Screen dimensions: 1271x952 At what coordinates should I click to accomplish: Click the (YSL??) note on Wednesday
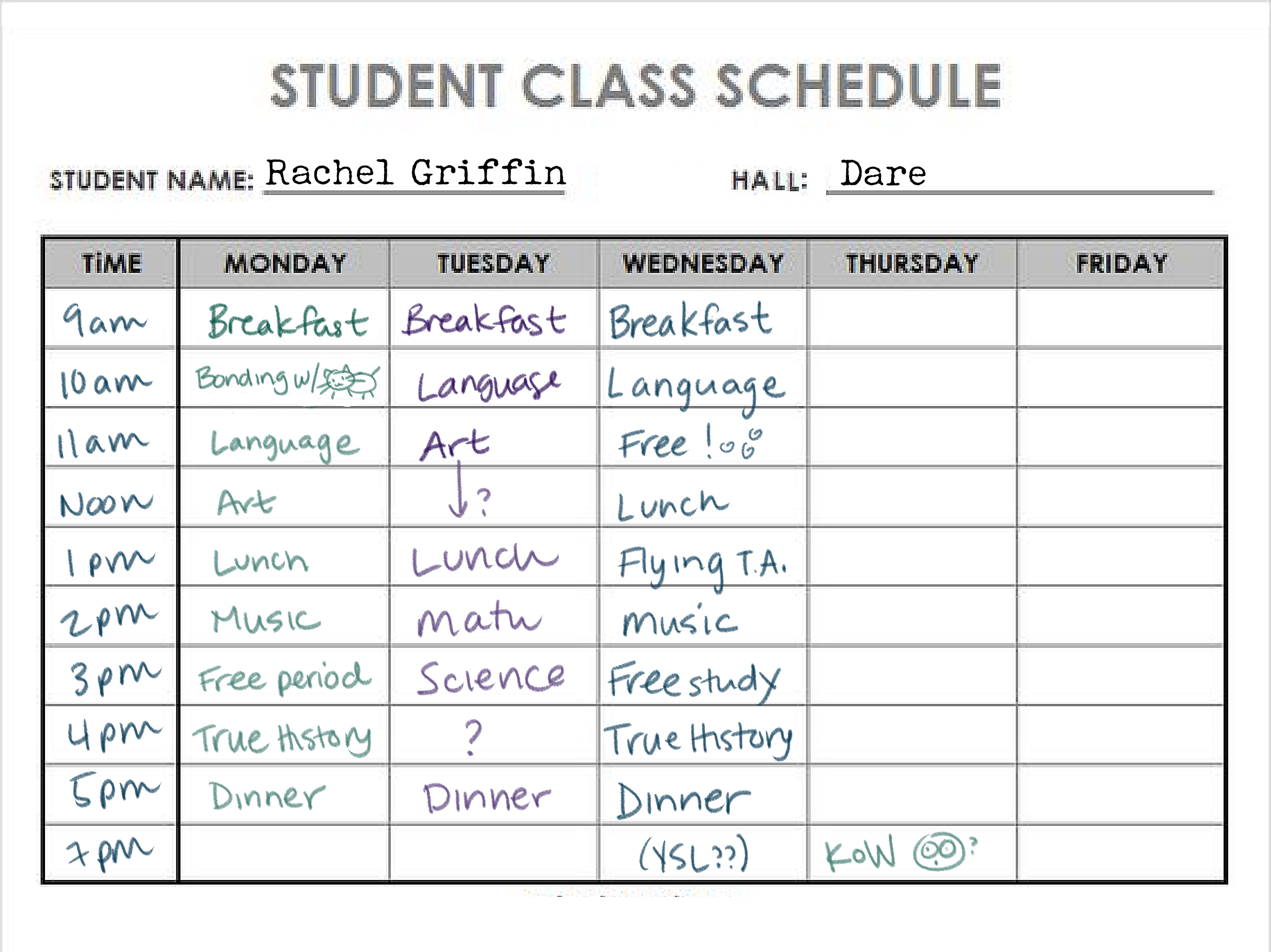click(x=693, y=853)
